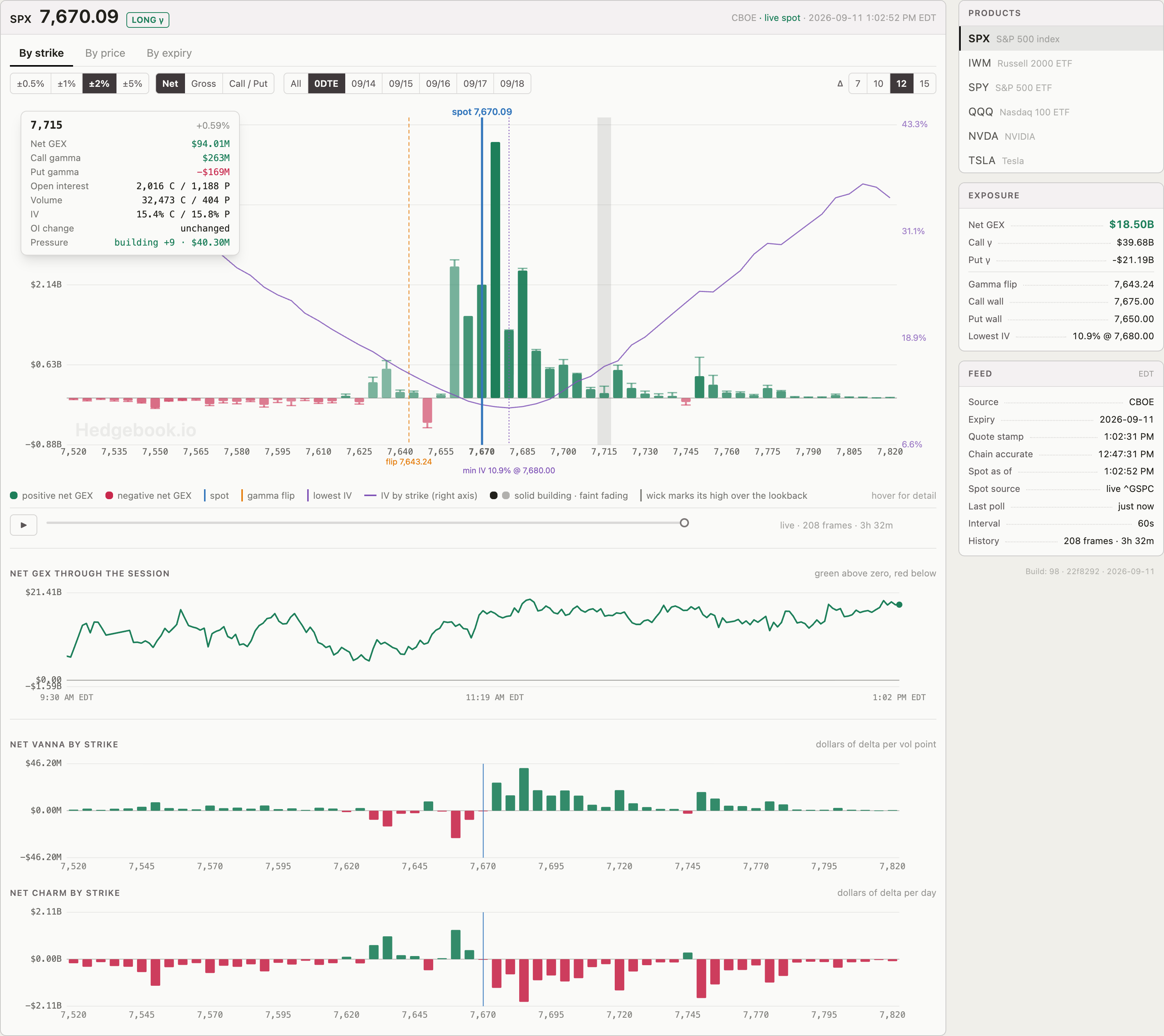Click the Put γ value -$21.19B
This screenshot has width=1164, height=1036.
pyautogui.click(x=1133, y=260)
